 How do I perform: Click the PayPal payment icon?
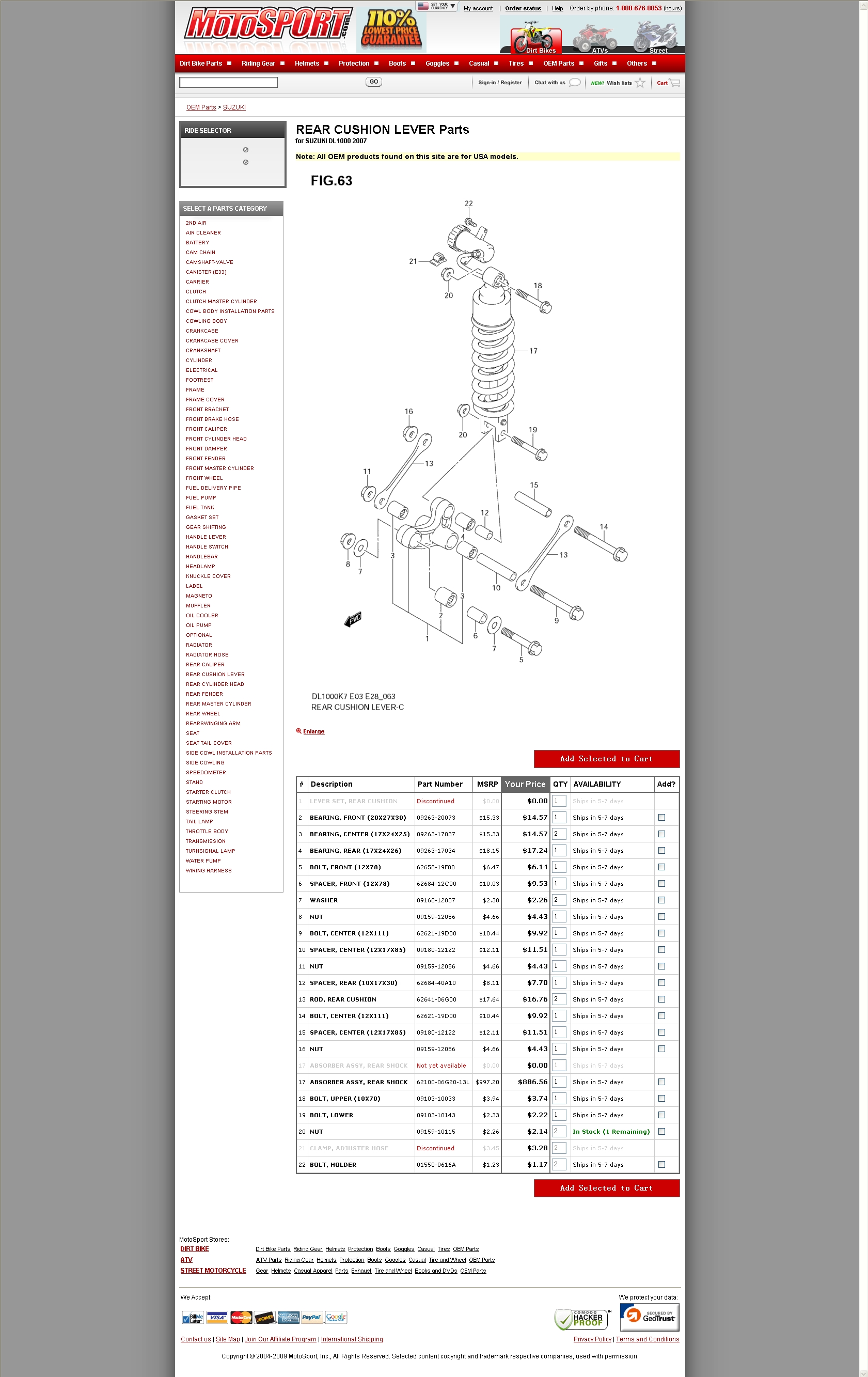tap(312, 1318)
